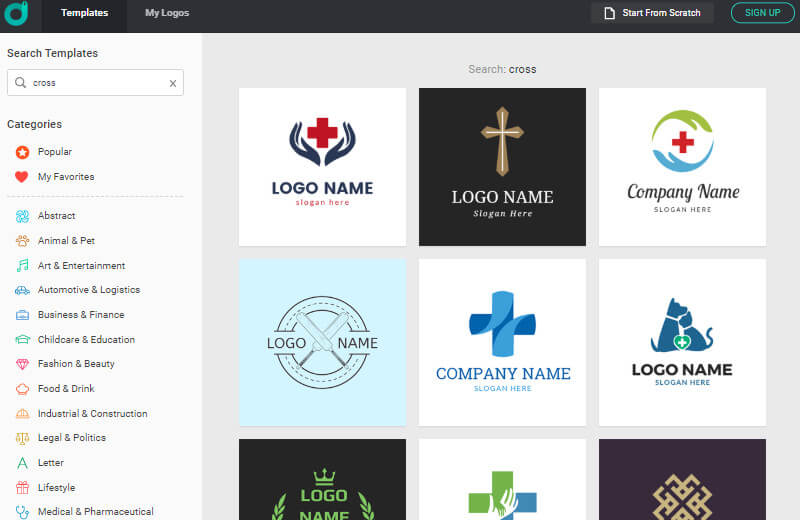Click the SIGN UP button
The width and height of the screenshot is (800, 520).
point(762,13)
